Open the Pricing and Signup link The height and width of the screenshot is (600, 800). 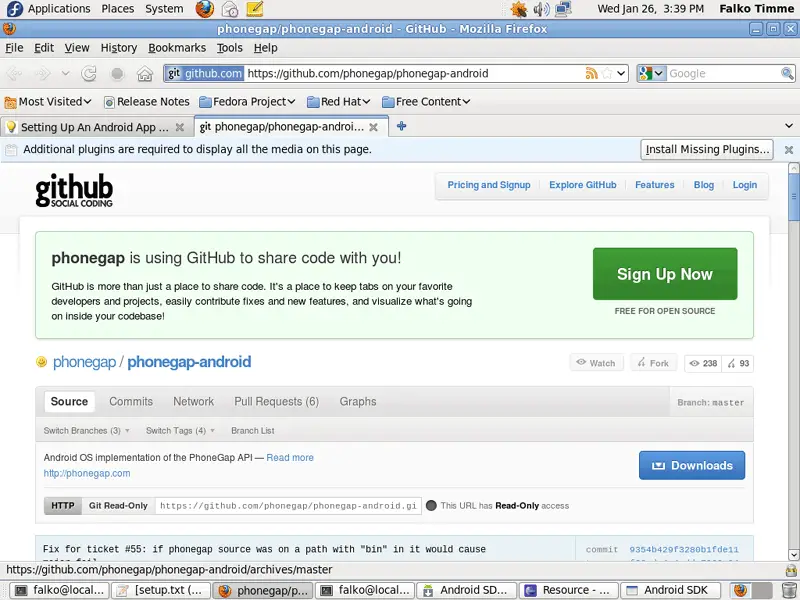(489, 185)
